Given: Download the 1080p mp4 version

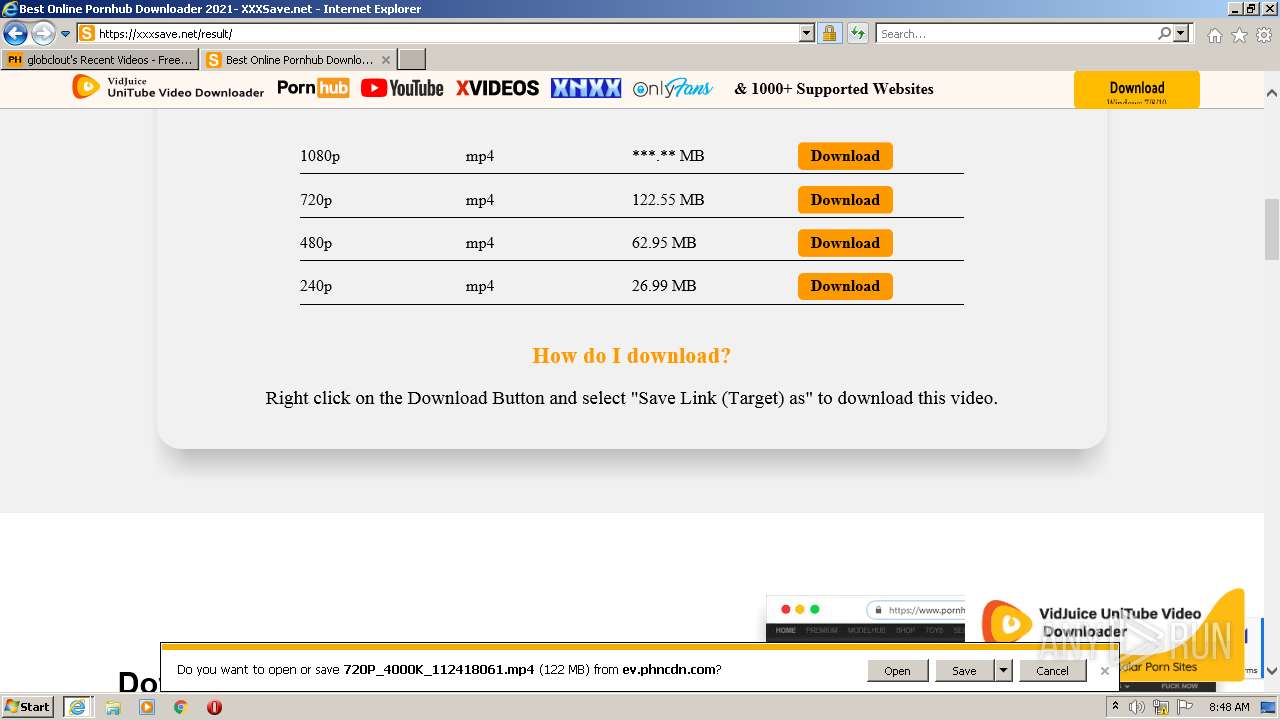Looking at the screenshot, I should [845, 156].
